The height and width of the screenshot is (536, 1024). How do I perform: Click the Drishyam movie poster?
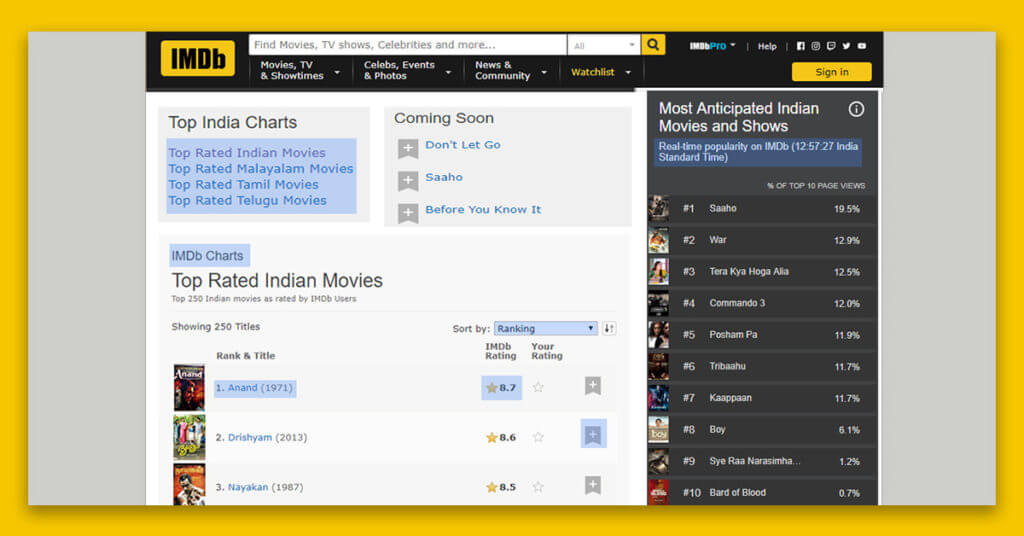[189, 437]
